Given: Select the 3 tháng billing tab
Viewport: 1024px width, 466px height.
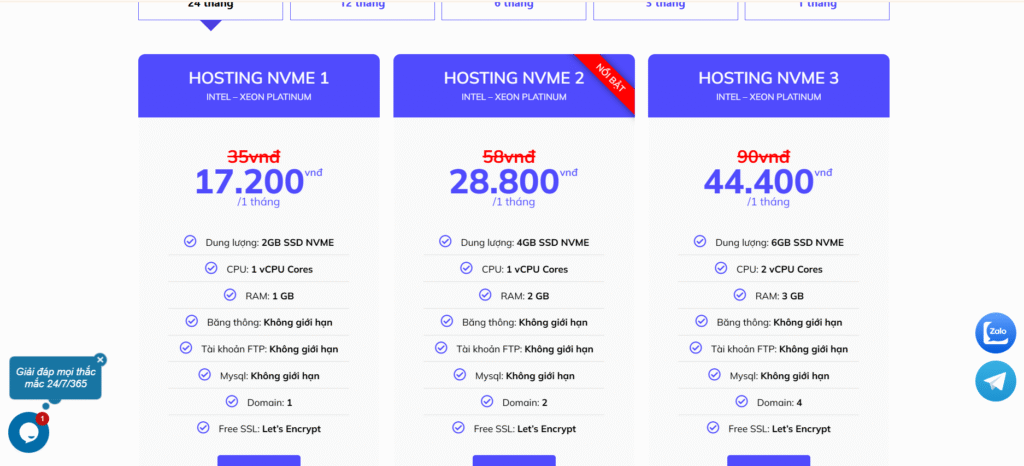Looking at the screenshot, I should pos(665,8).
